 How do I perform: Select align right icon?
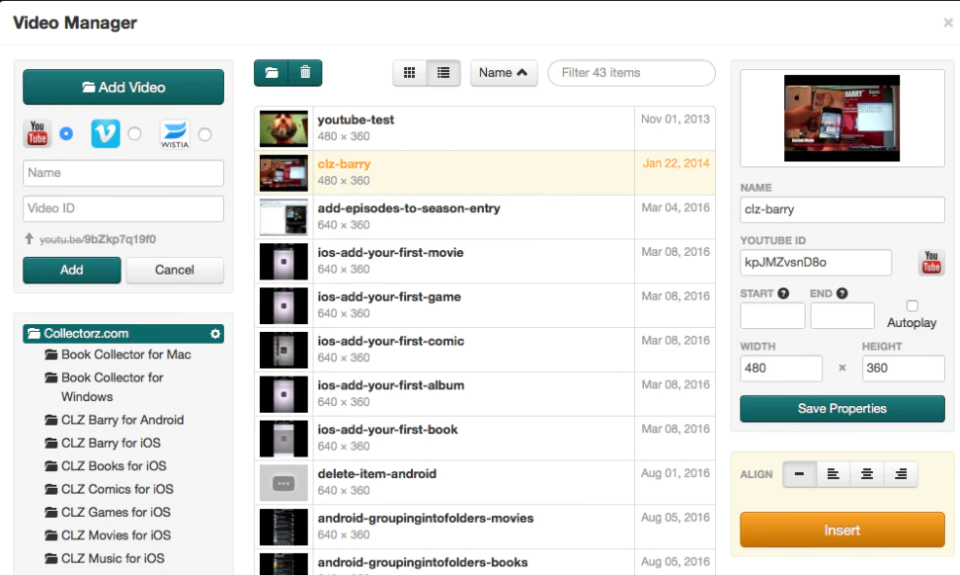point(901,474)
